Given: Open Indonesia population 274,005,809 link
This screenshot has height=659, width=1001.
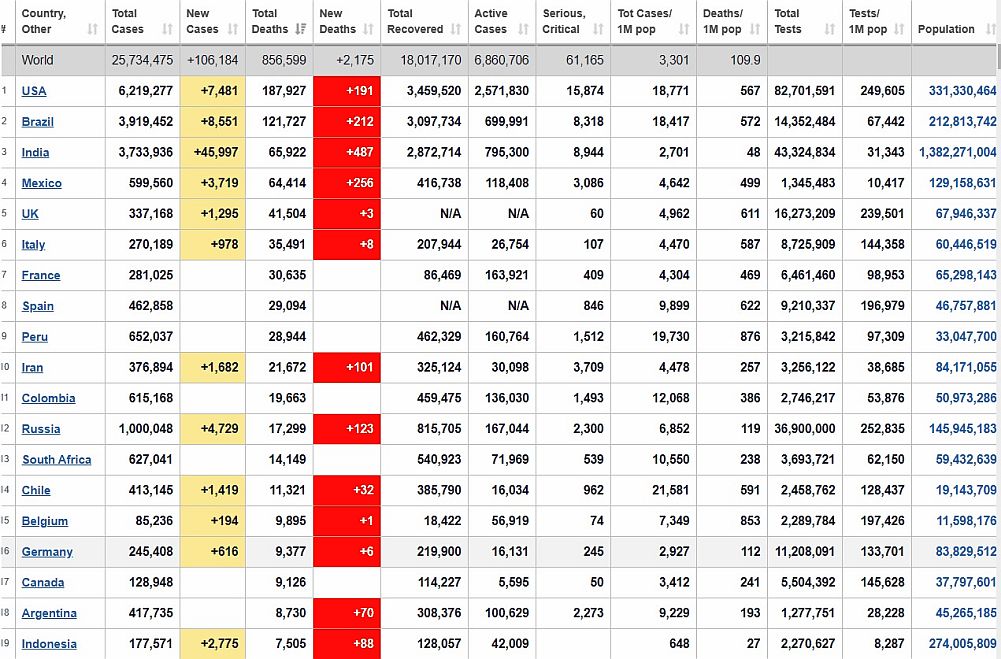Looking at the screenshot, I should (x=962, y=643).
